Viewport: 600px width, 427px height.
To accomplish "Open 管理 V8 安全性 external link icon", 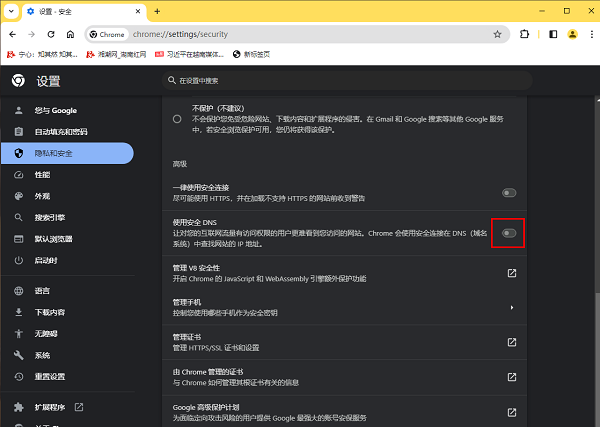I will pyautogui.click(x=511, y=273).
